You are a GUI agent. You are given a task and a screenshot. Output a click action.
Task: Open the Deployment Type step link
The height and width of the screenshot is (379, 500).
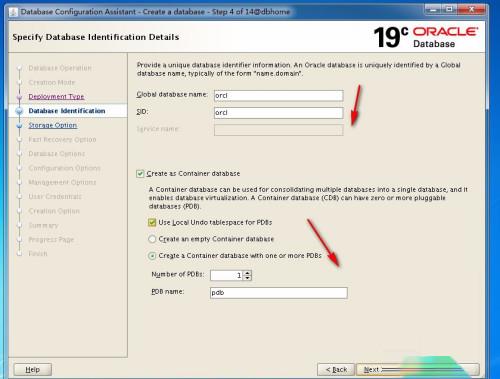pyautogui.click(x=56, y=97)
